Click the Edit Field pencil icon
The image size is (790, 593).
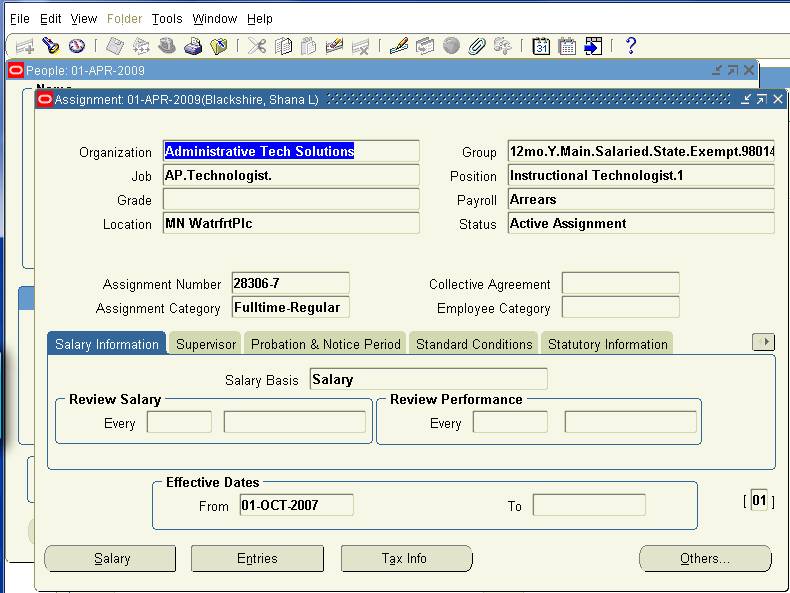click(399, 46)
